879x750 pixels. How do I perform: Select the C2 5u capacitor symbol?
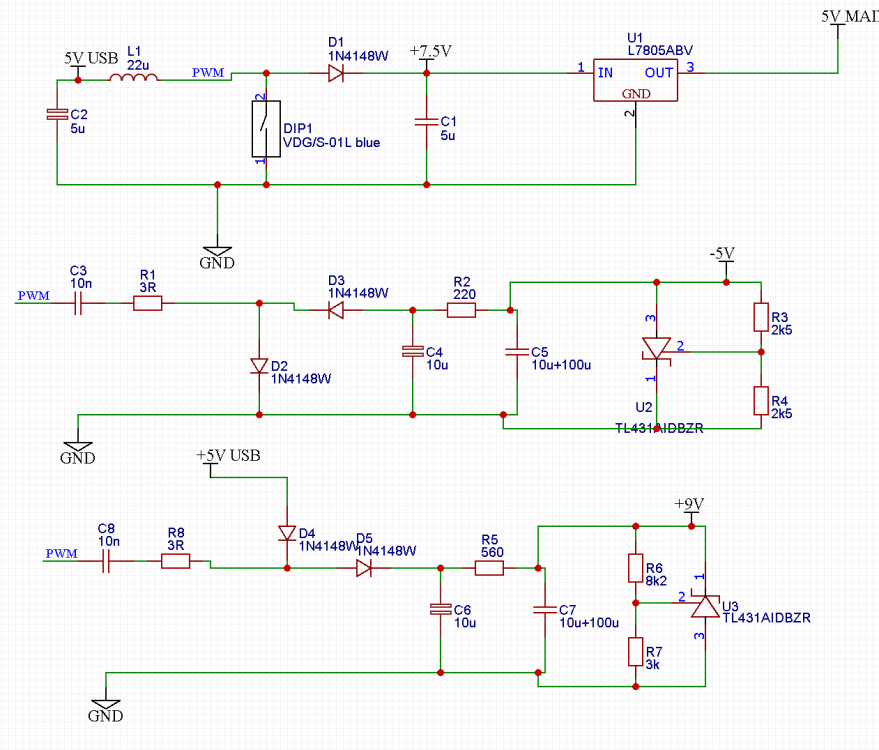click(x=57, y=114)
